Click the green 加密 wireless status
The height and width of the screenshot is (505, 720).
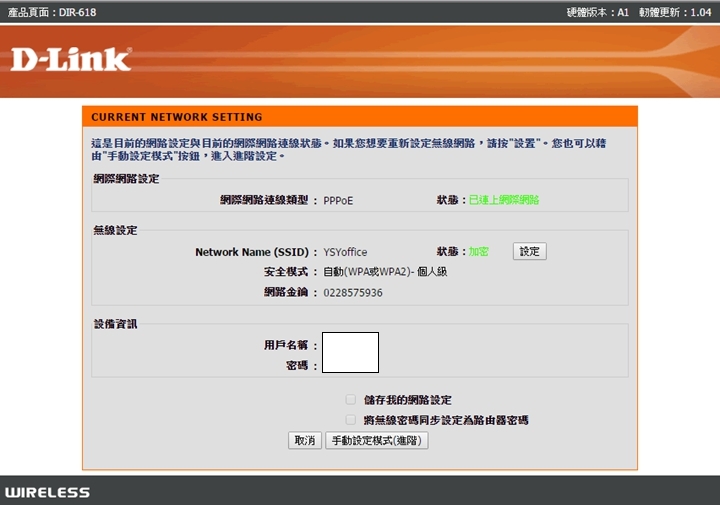pos(478,251)
